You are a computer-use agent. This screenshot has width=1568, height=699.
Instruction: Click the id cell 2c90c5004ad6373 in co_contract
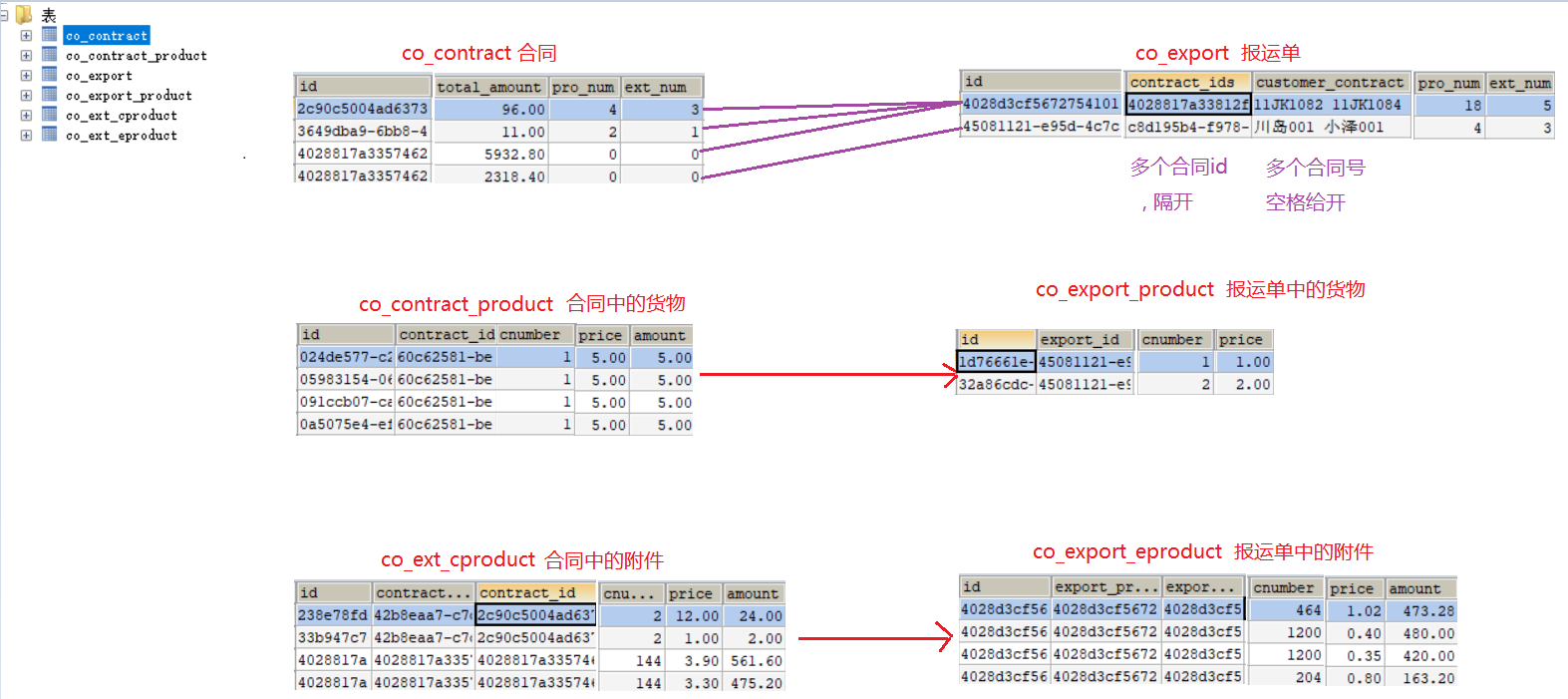[363, 109]
